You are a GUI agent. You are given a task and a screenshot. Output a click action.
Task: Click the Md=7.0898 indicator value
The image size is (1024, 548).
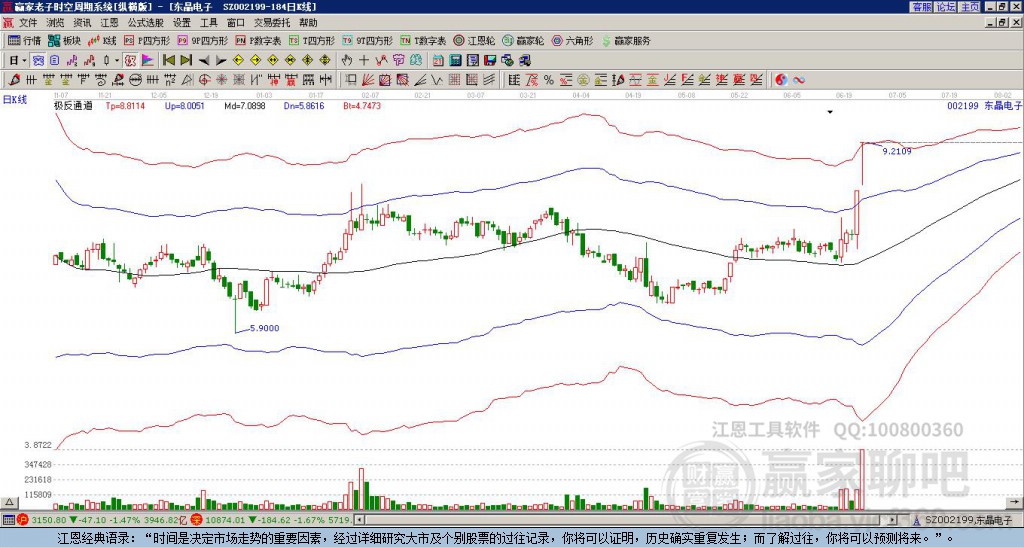[245, 105]
